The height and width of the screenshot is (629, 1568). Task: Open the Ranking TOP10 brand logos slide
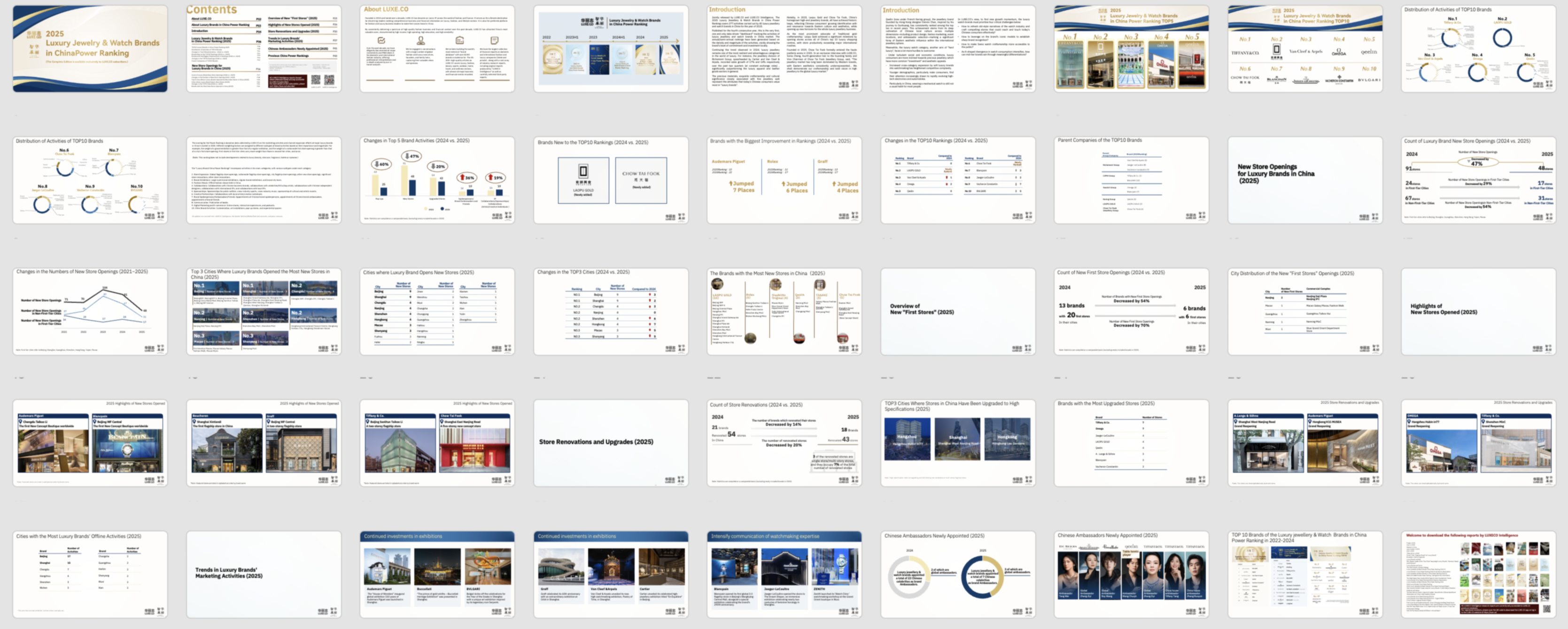pyautogui.click(x=1305, y=49)
